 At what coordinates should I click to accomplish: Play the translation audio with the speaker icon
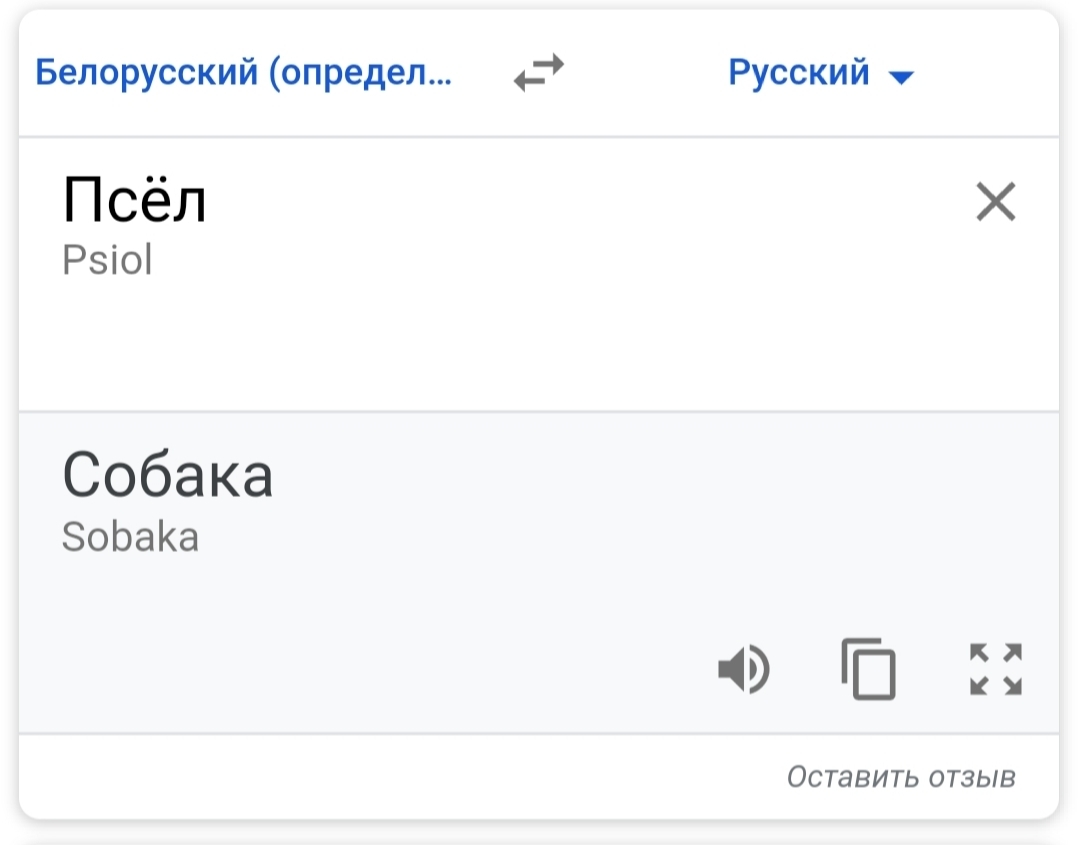point(743,669)
